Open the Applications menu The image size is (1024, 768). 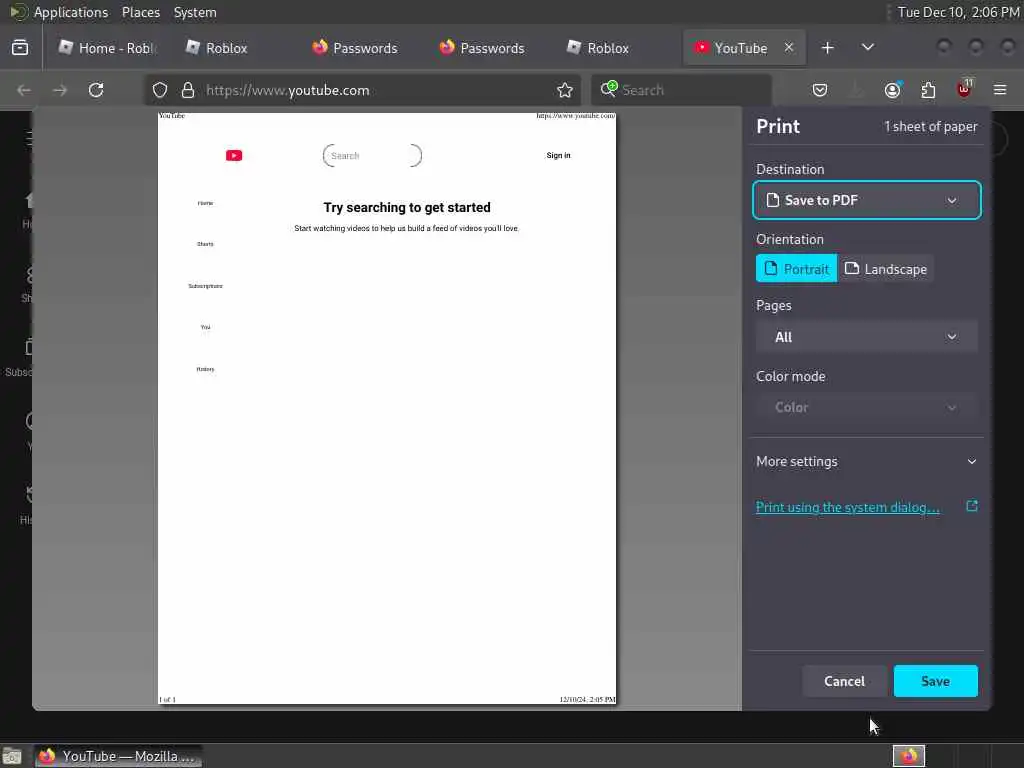pos(71,12)
